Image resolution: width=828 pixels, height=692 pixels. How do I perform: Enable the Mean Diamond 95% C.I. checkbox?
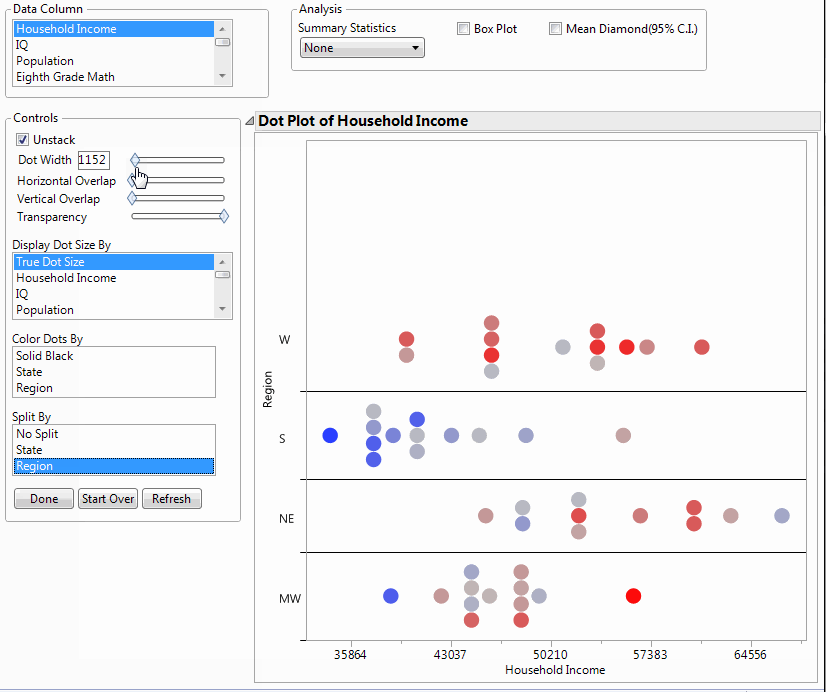pyautogui.click(x=555, y=28)
